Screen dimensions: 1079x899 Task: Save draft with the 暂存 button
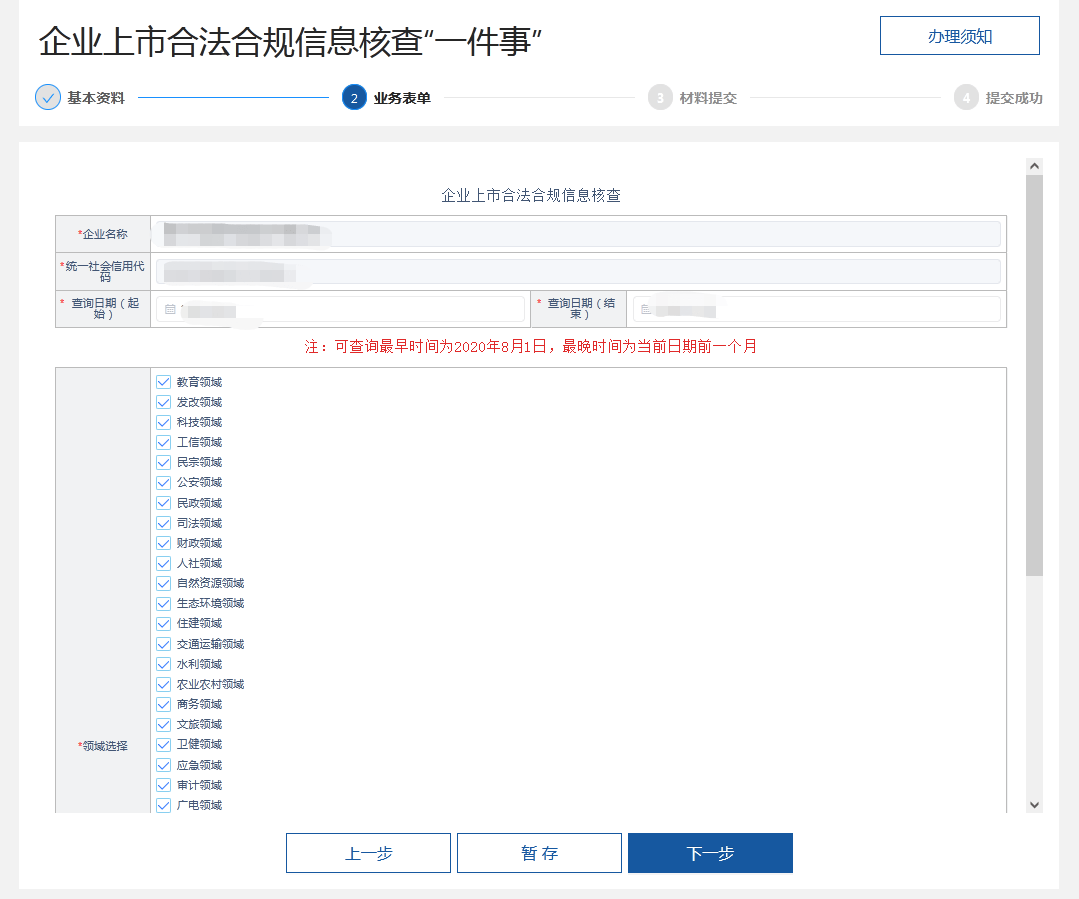point(539,853)
